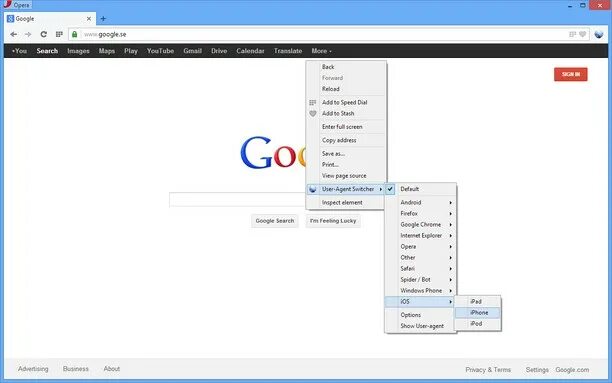The image size is (612, 383).
Task: Open Calendar in Google top bar
Action: [x=250, y=51]
